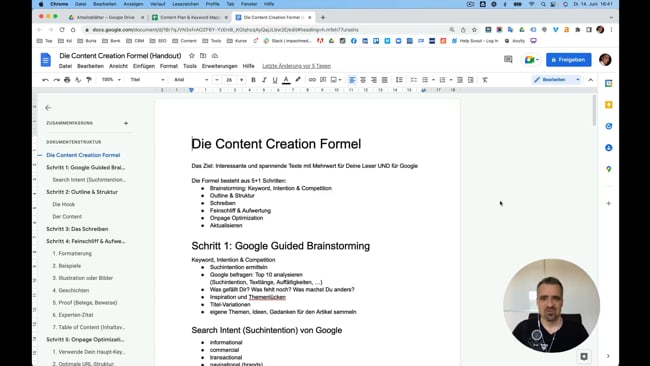Image resolution: width=650 pixels, height=366 pixels.
Task: Toggle Bold formatting
Action: (253, 80)
